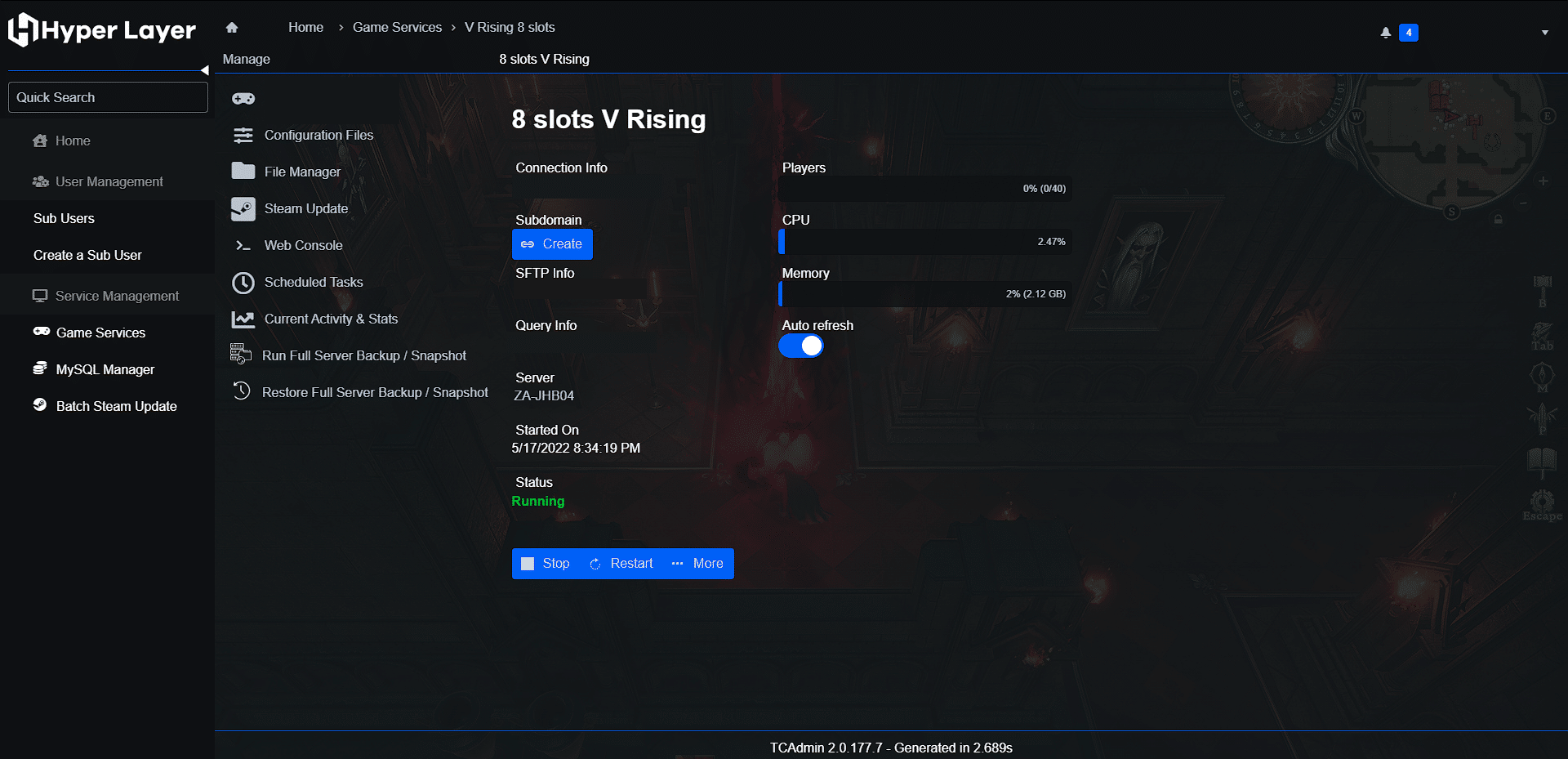Open Scheduled Tasks
The width and height of the screenshot is (1568, 759).
pyautogui.click(x=314, y=282)
